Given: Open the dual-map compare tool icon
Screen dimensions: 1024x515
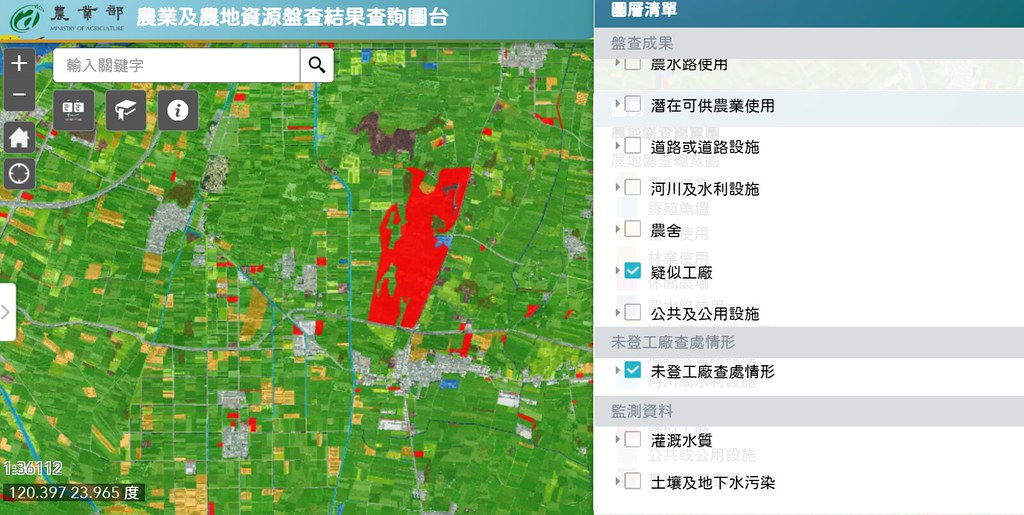Looking at the screenshot, I should (73, 110).
